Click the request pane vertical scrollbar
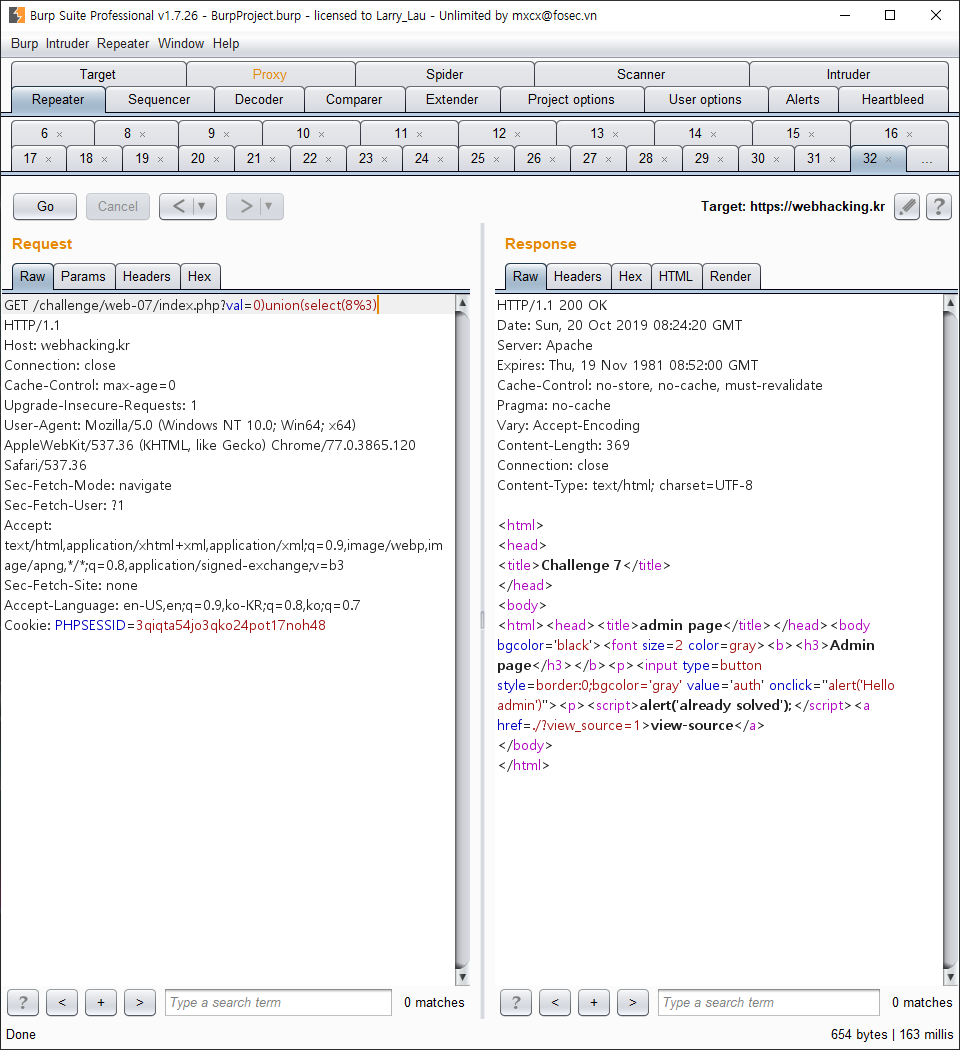The height and width of the screenshot is (1050, 960). point(462,640)
